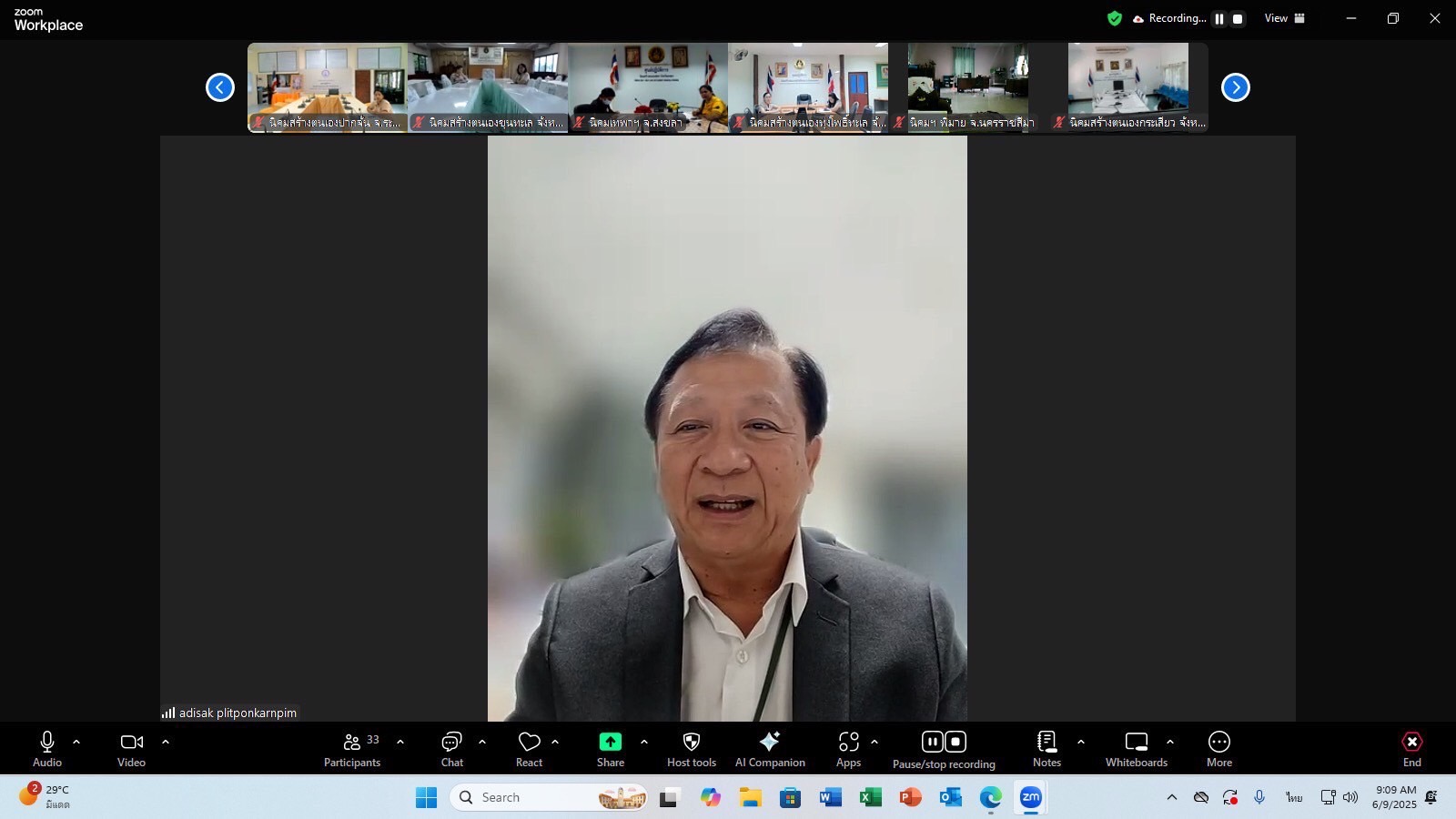1456x819 pixels.
Task: Select the นิคมฯ พิมาย จ.นครราชสีมา thumbnail
Action: click(968, 87)
